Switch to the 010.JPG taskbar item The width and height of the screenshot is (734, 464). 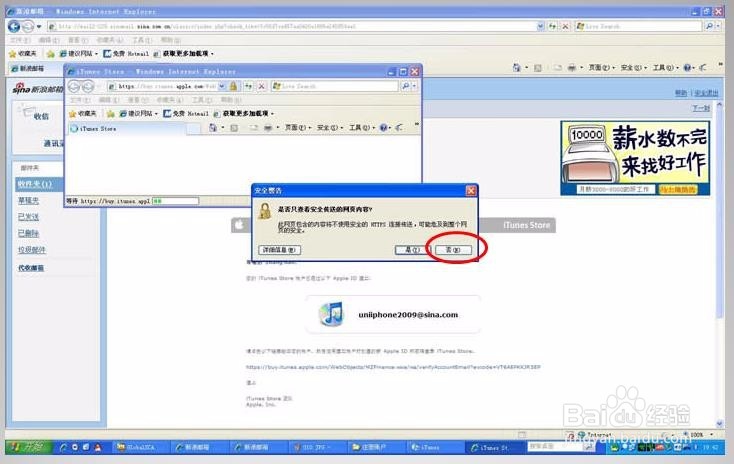pyautogui.click(x=317, y=448)
